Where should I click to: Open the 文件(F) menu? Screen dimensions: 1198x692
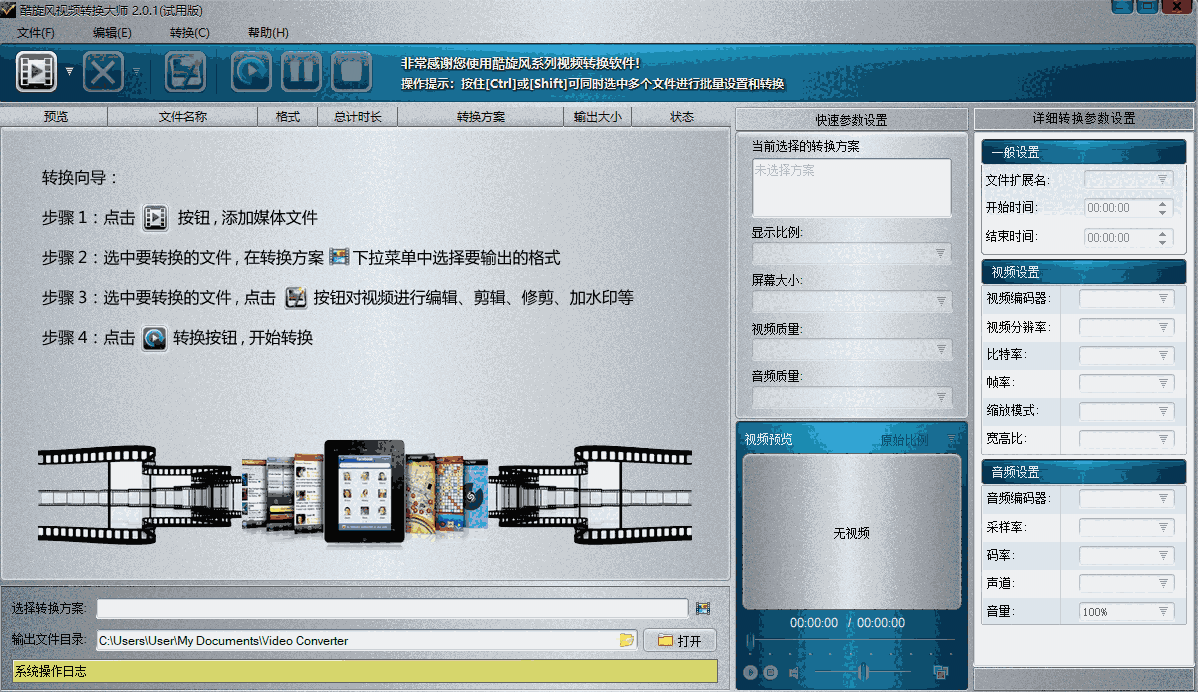[x=36, y=32]
